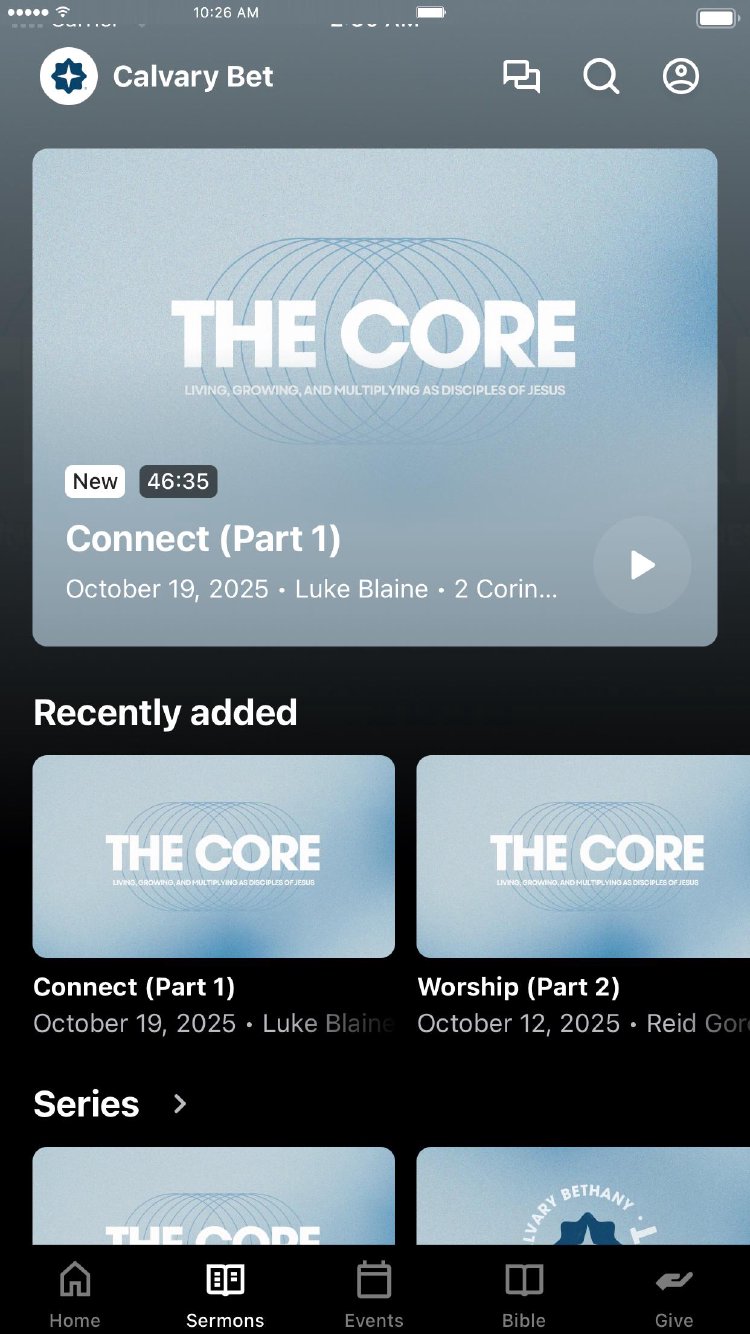The image size is (750, 1334).
Task: Open the Bible tab icon
Action: click(524, 1280)
